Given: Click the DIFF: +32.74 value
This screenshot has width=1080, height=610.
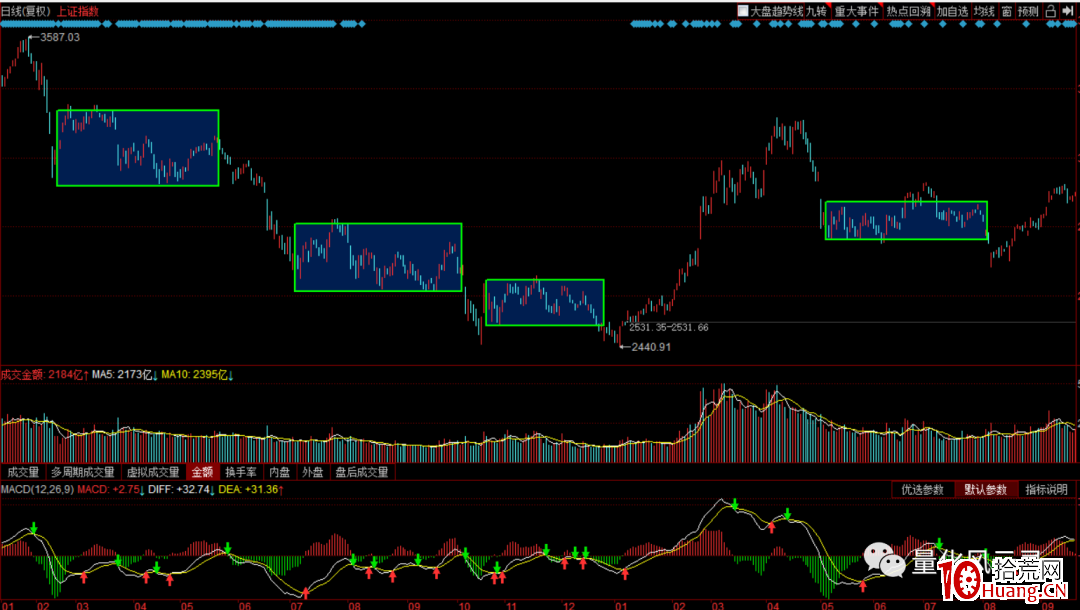Looking at the screenshot, I should (x=178, y=490).
